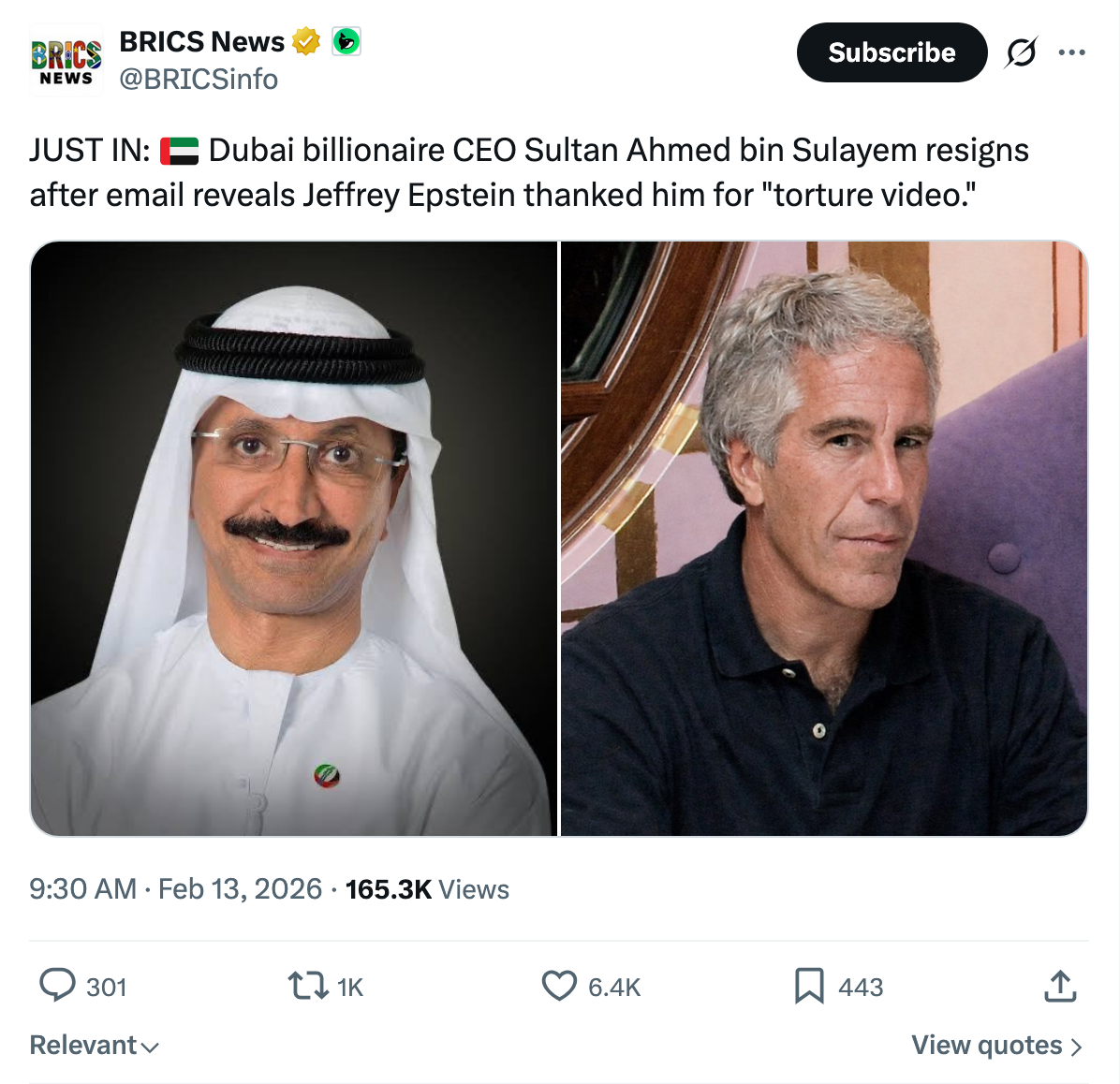Open the right photo of gray-haired man
The image size is (1120, 1084).
pos(824,538)
